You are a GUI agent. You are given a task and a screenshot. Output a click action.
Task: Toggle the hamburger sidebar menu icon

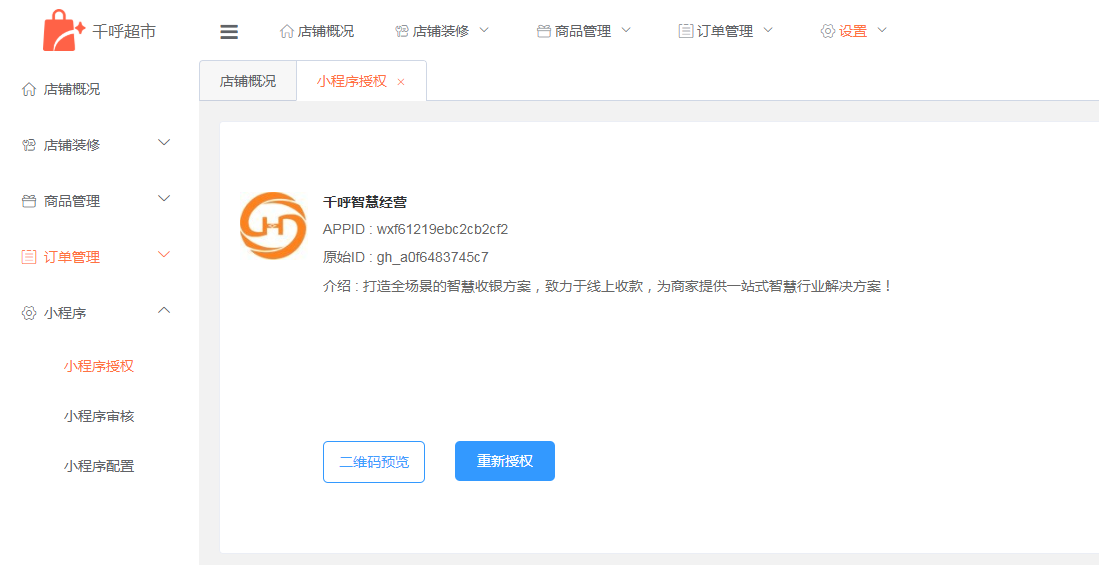click(x=229, y=32)
